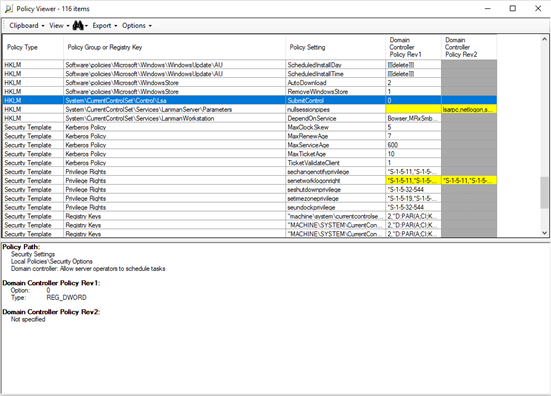
Task: Click the "Local Policies\Security Options" path text
Action: 52,261
